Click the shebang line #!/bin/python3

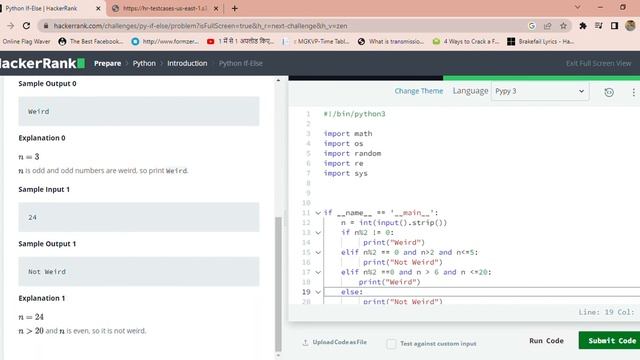(354, 114)
